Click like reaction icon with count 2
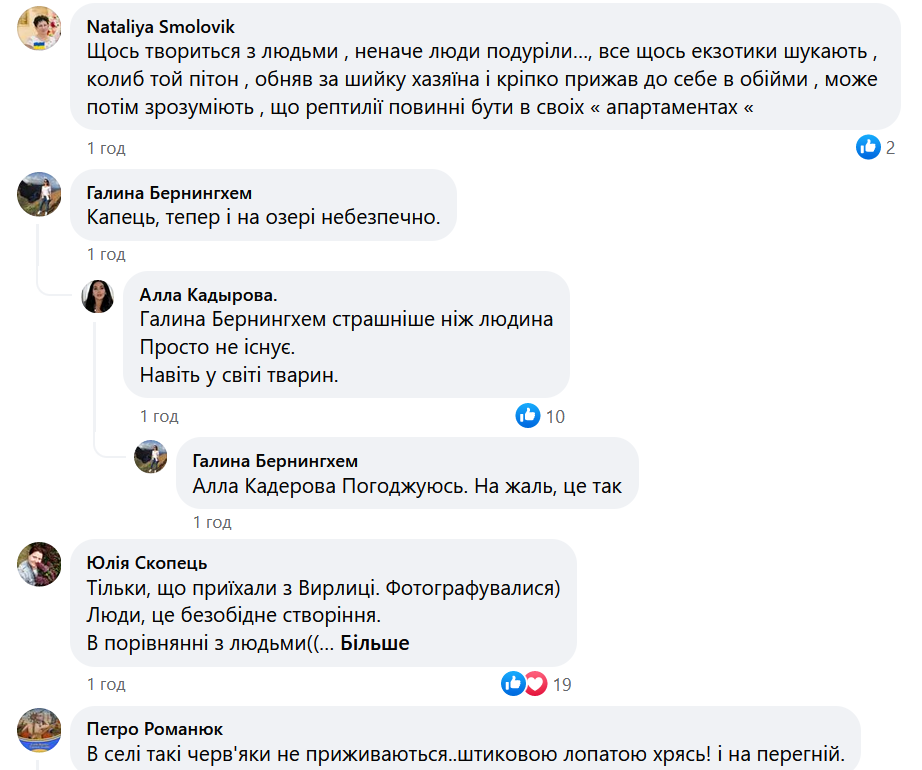Viewport: 922px width, 770px height. pyautogui.click(x=868, y=148)
